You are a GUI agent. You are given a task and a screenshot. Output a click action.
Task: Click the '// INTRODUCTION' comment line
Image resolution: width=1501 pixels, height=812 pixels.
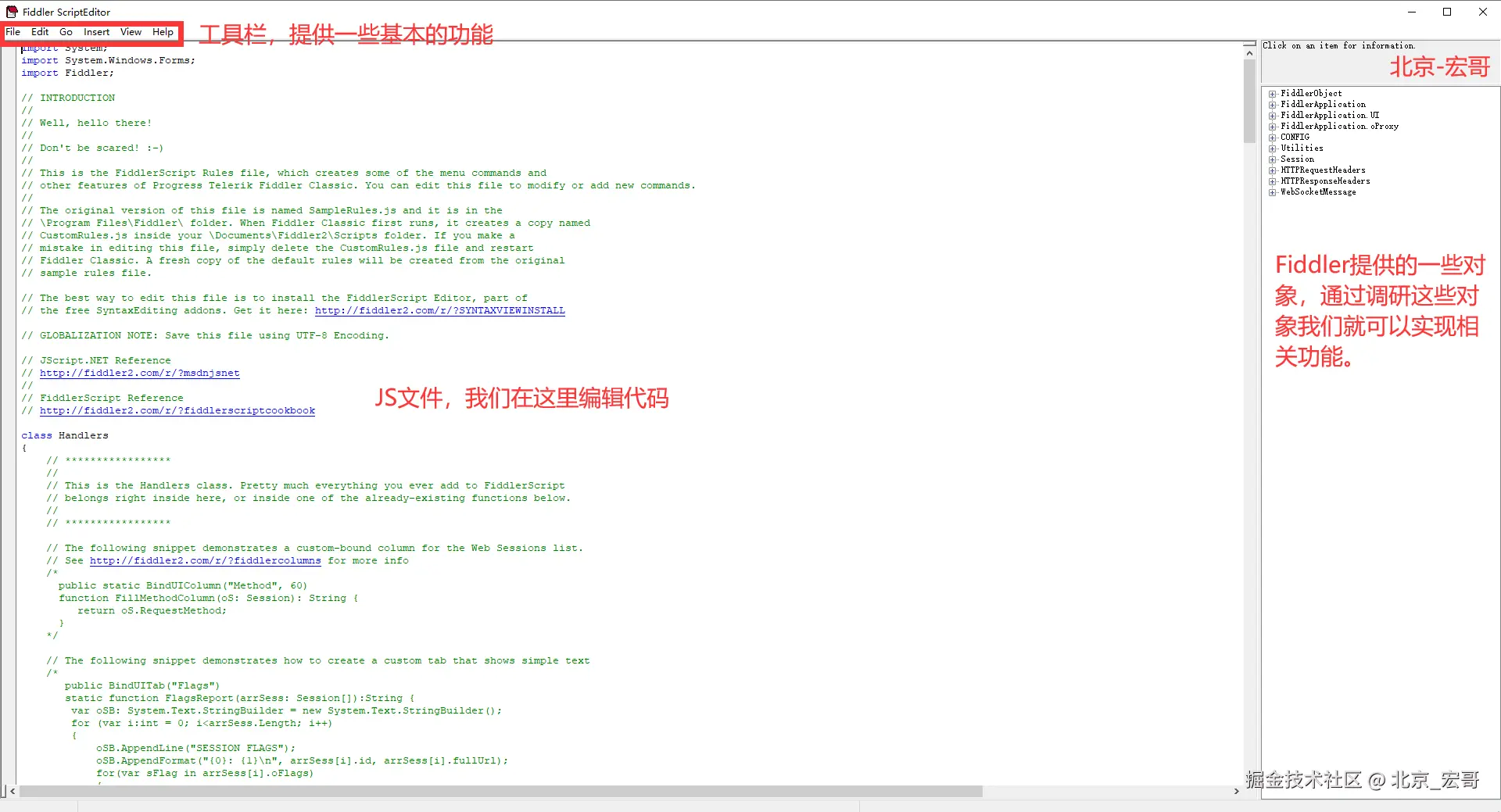click(x=68, y=98)
